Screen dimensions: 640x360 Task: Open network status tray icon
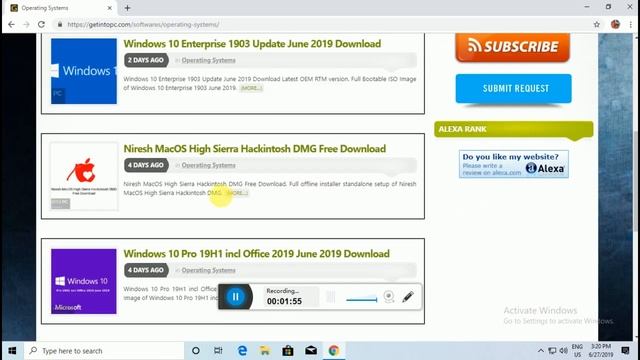click(552, 351)
